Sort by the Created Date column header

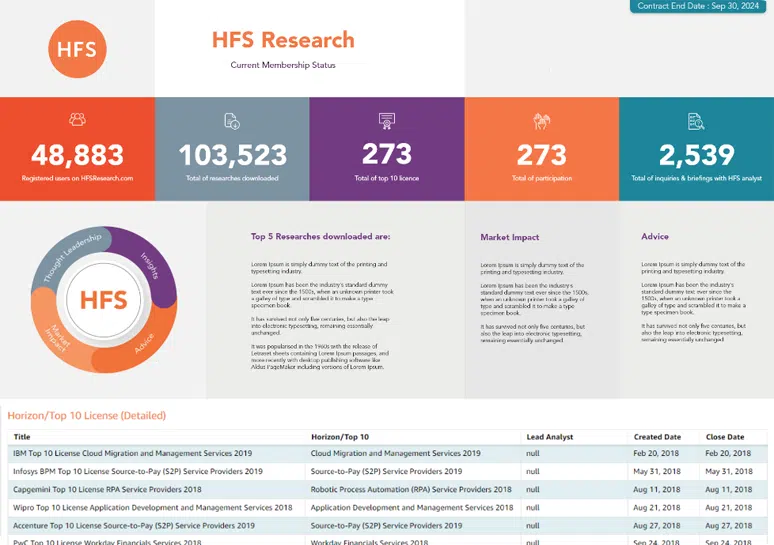[657, 437]
